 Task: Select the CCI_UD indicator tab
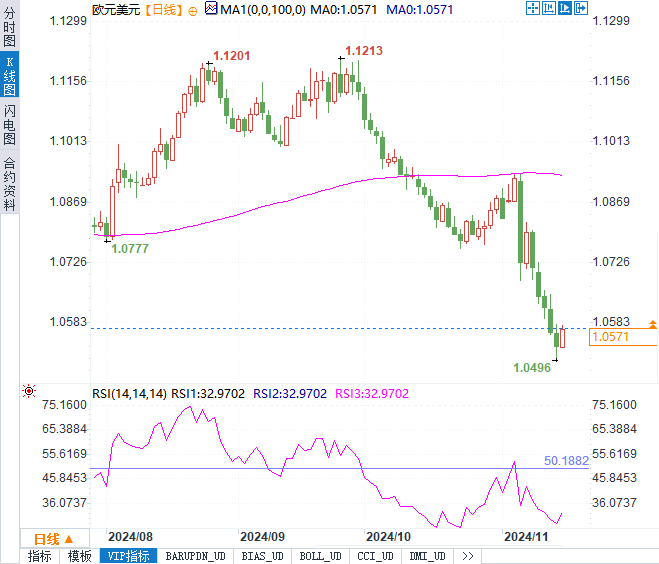point(375,556)
